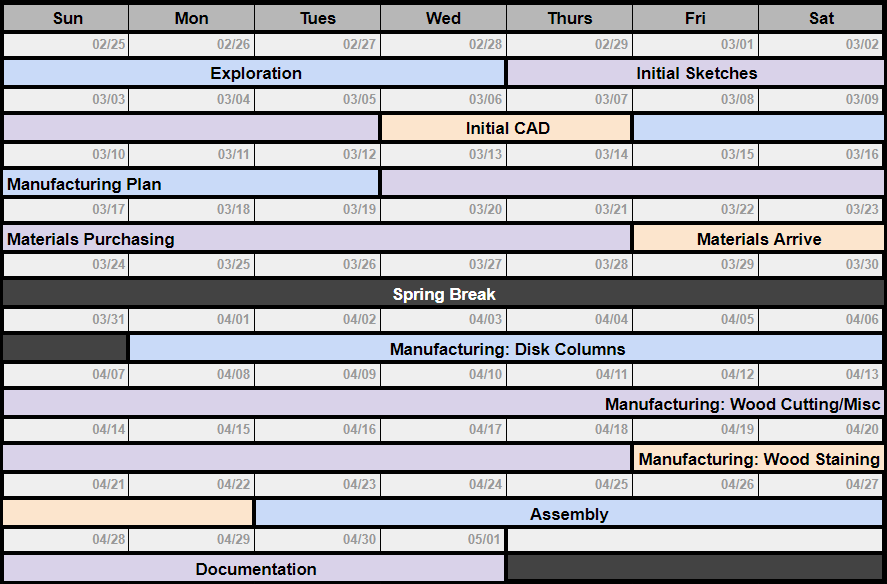Open Manufacturing: Disk Columns bar

point(506,349)
